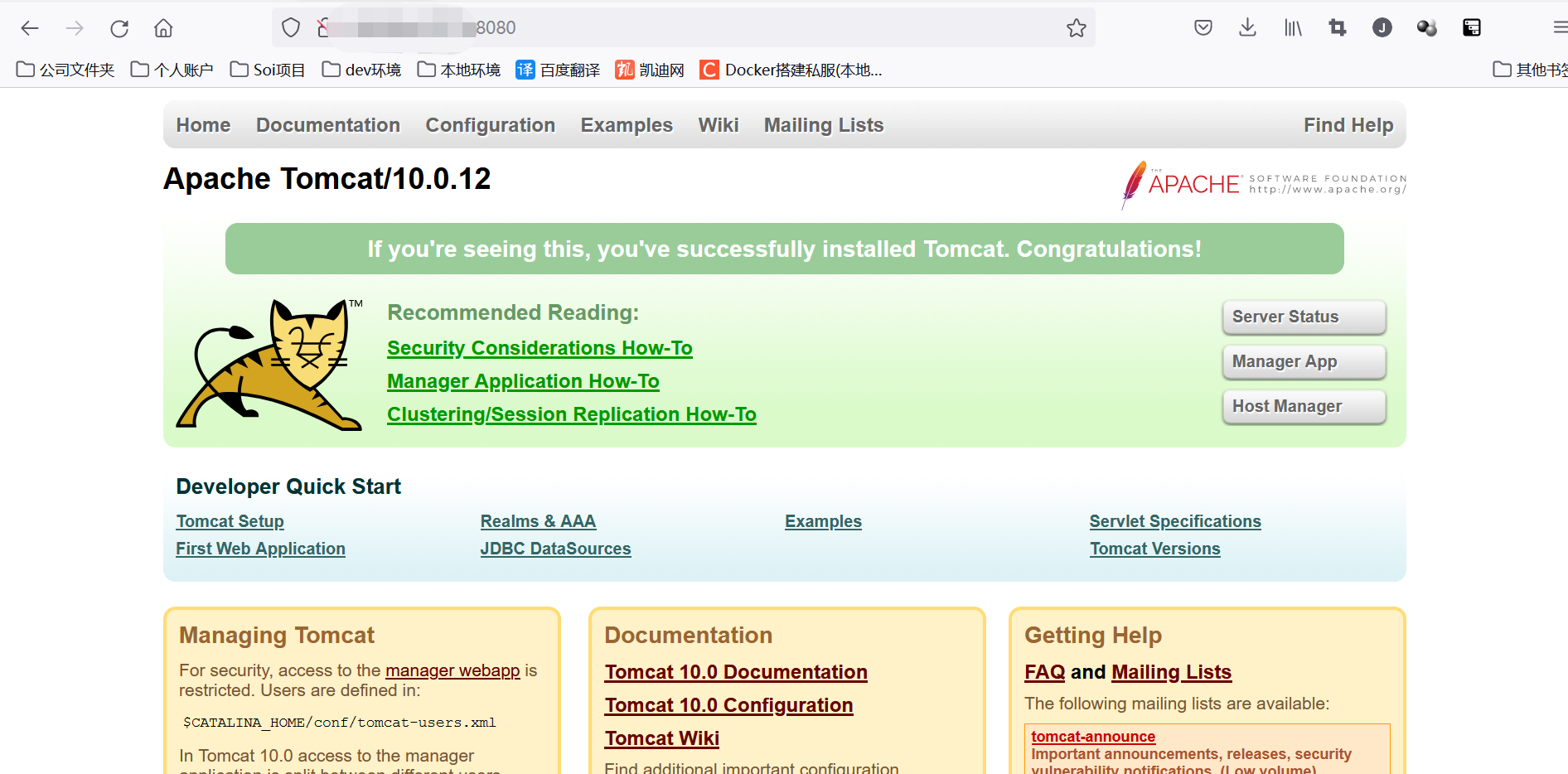Go back using the browser back arrow
Image resolution: width=1568 pixels, height=774 pixels.
pos(30,28)
